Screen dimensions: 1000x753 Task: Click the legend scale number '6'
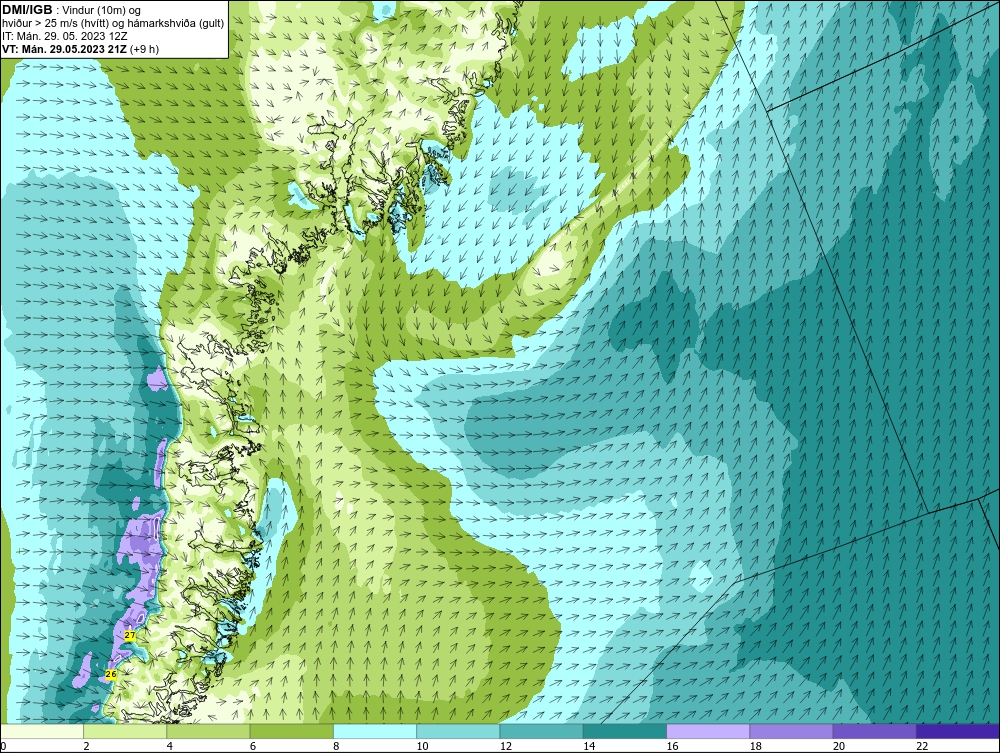(x=253, y=746)
